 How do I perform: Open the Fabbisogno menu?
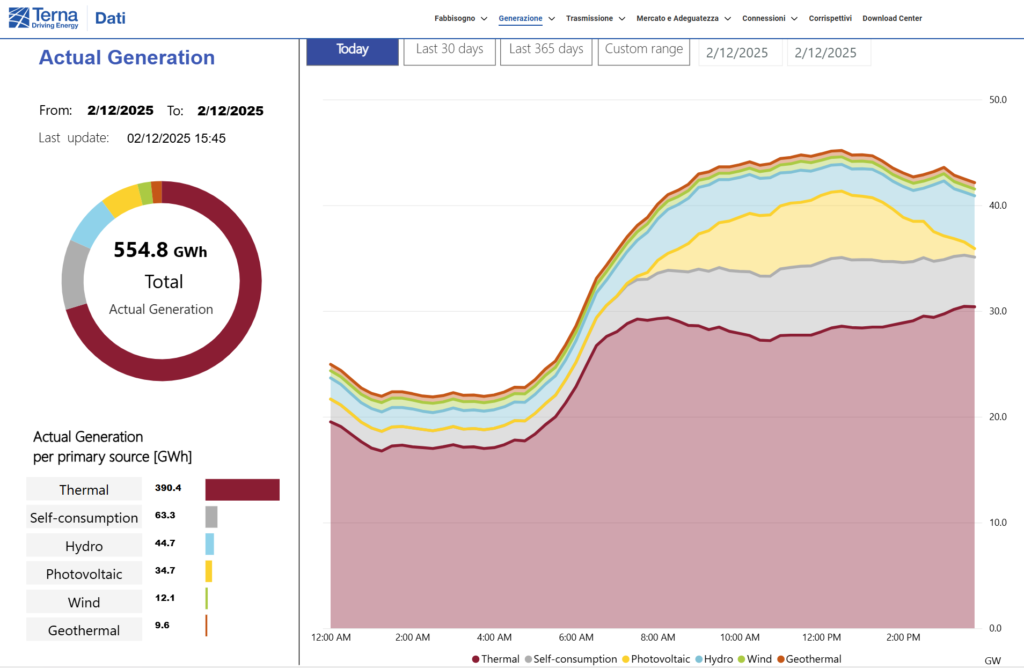coord(455,18)
